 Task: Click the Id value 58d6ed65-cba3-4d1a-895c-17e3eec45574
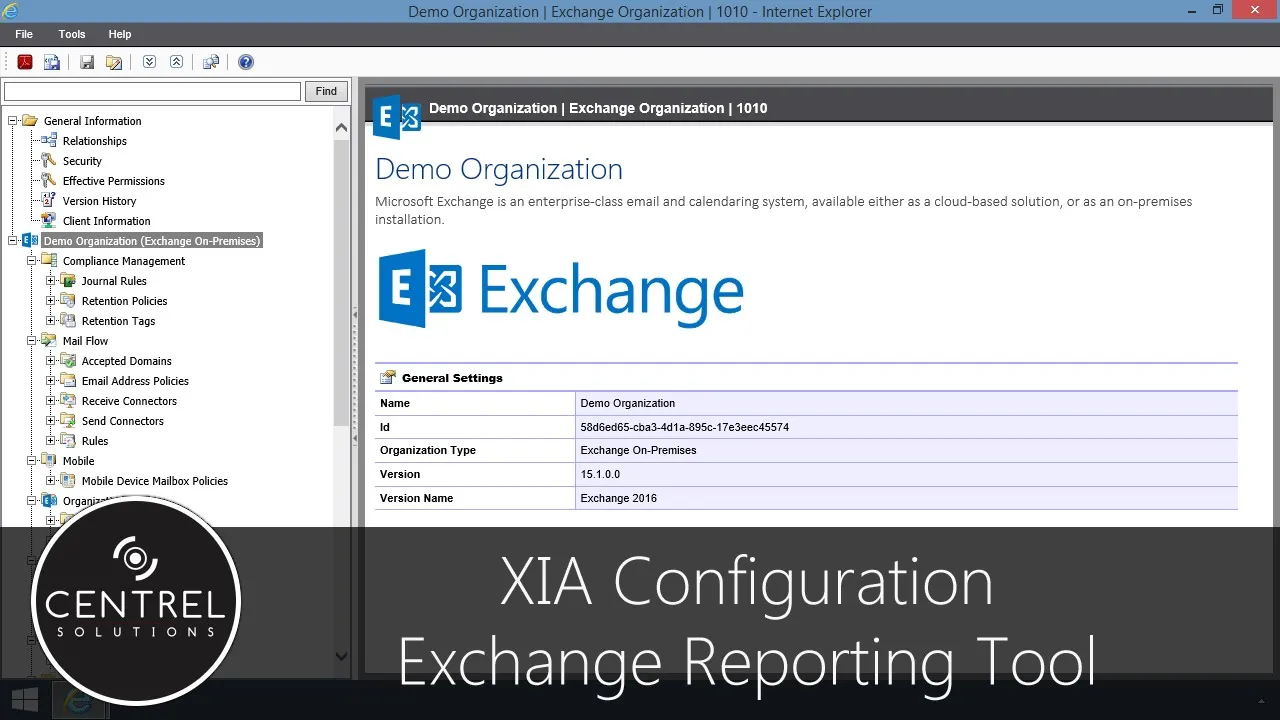(x=685, y=427)
